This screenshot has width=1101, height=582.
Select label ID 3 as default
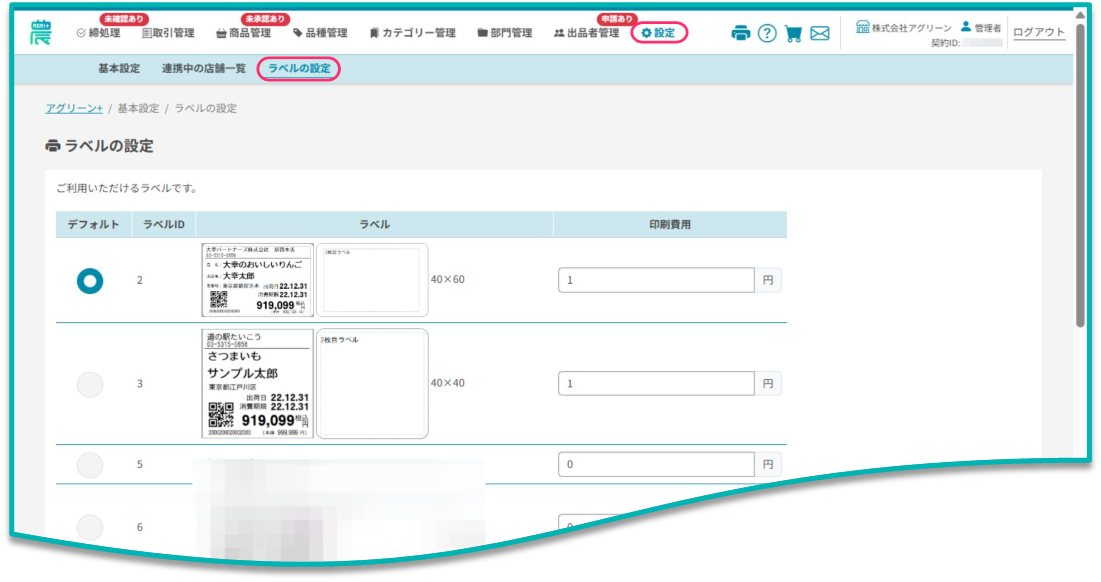click(x=90, y=384)
